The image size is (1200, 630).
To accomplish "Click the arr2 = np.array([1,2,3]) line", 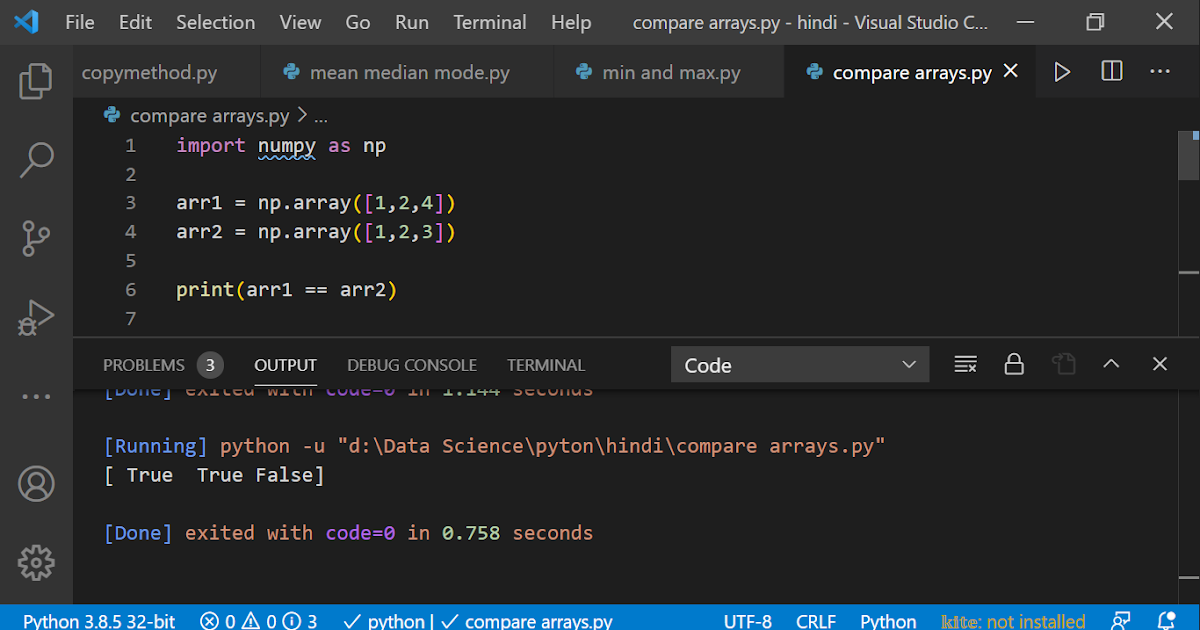I will tap(316, 232).
